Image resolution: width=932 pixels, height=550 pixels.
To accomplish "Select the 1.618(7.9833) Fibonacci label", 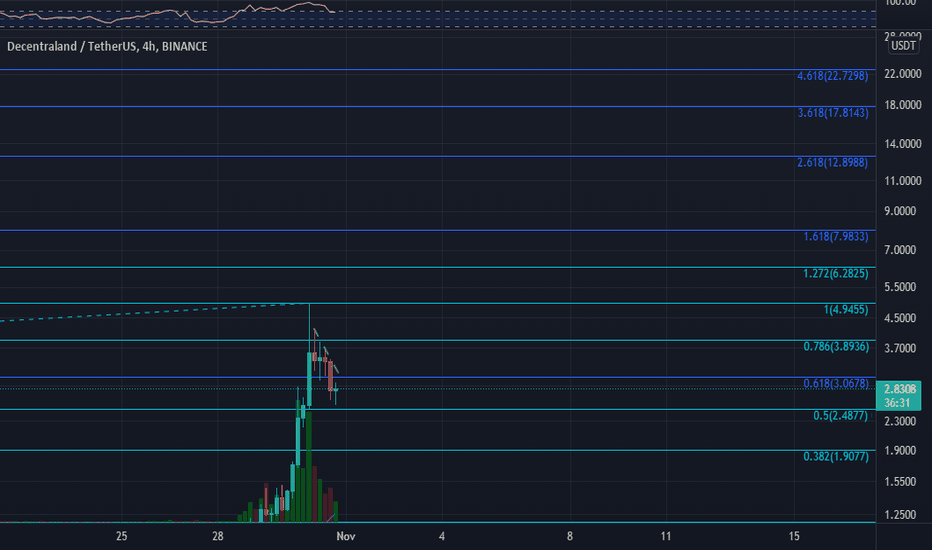I will coord(836,237).
